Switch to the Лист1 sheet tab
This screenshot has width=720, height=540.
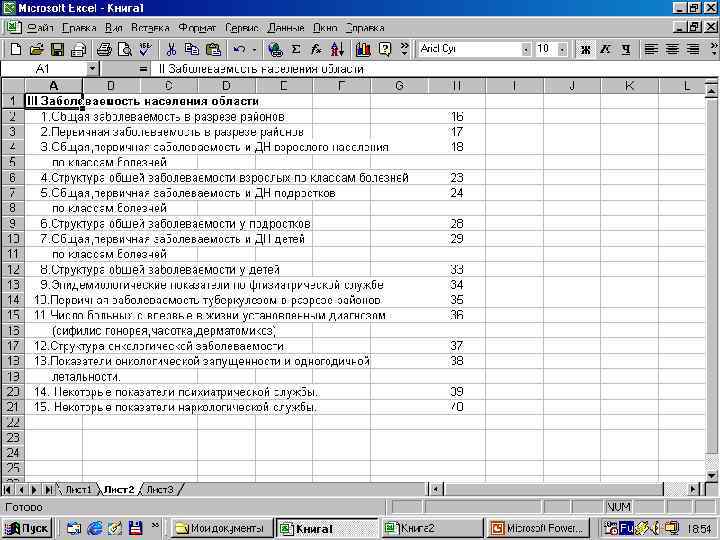(78, 489)
